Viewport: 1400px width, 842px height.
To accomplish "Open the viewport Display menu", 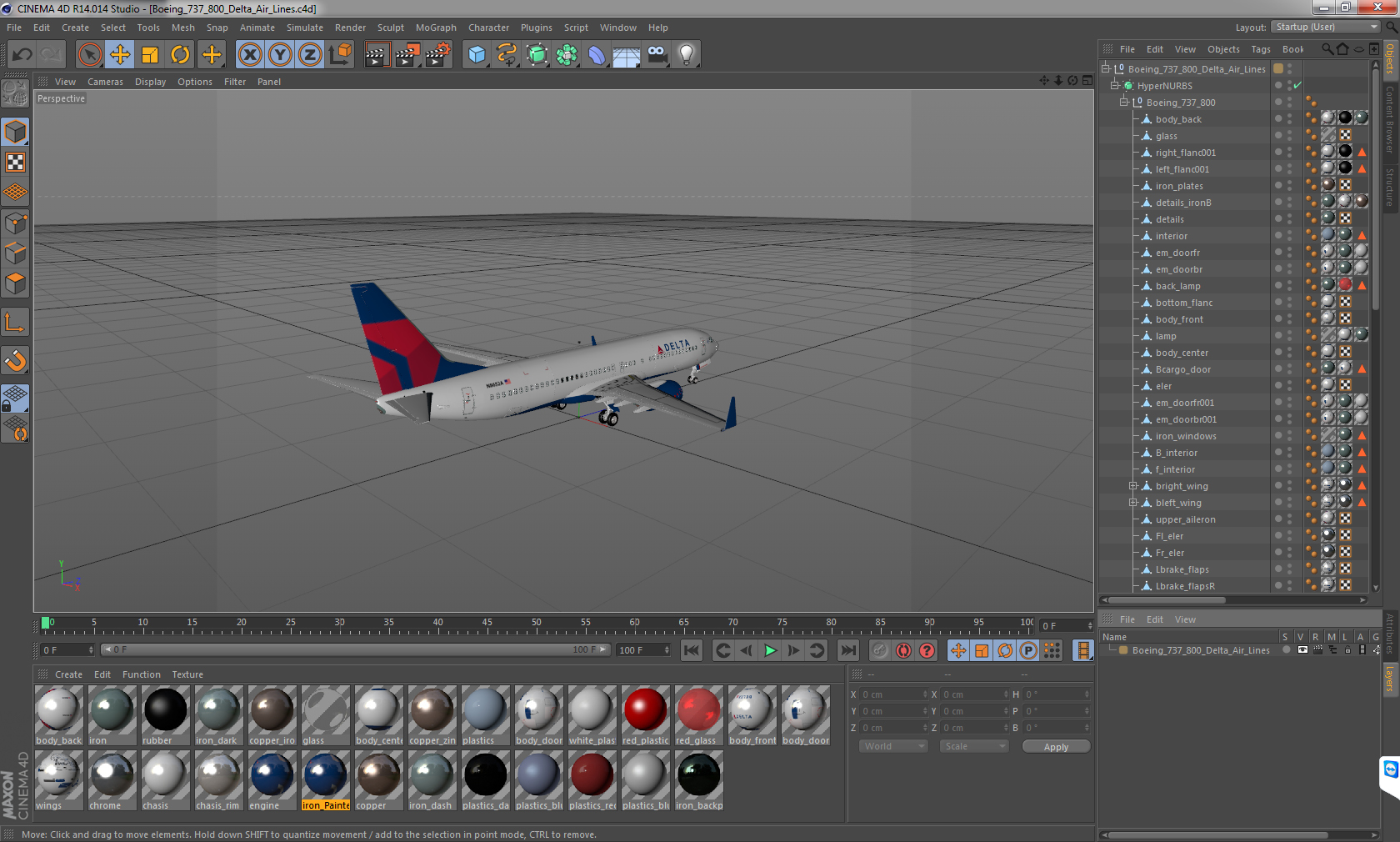I will pyautogui.click(x=150, y=82).
